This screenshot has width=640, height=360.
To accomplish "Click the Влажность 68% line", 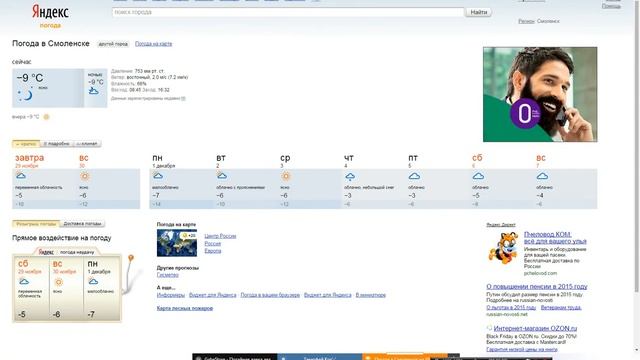I will [129, 84].
